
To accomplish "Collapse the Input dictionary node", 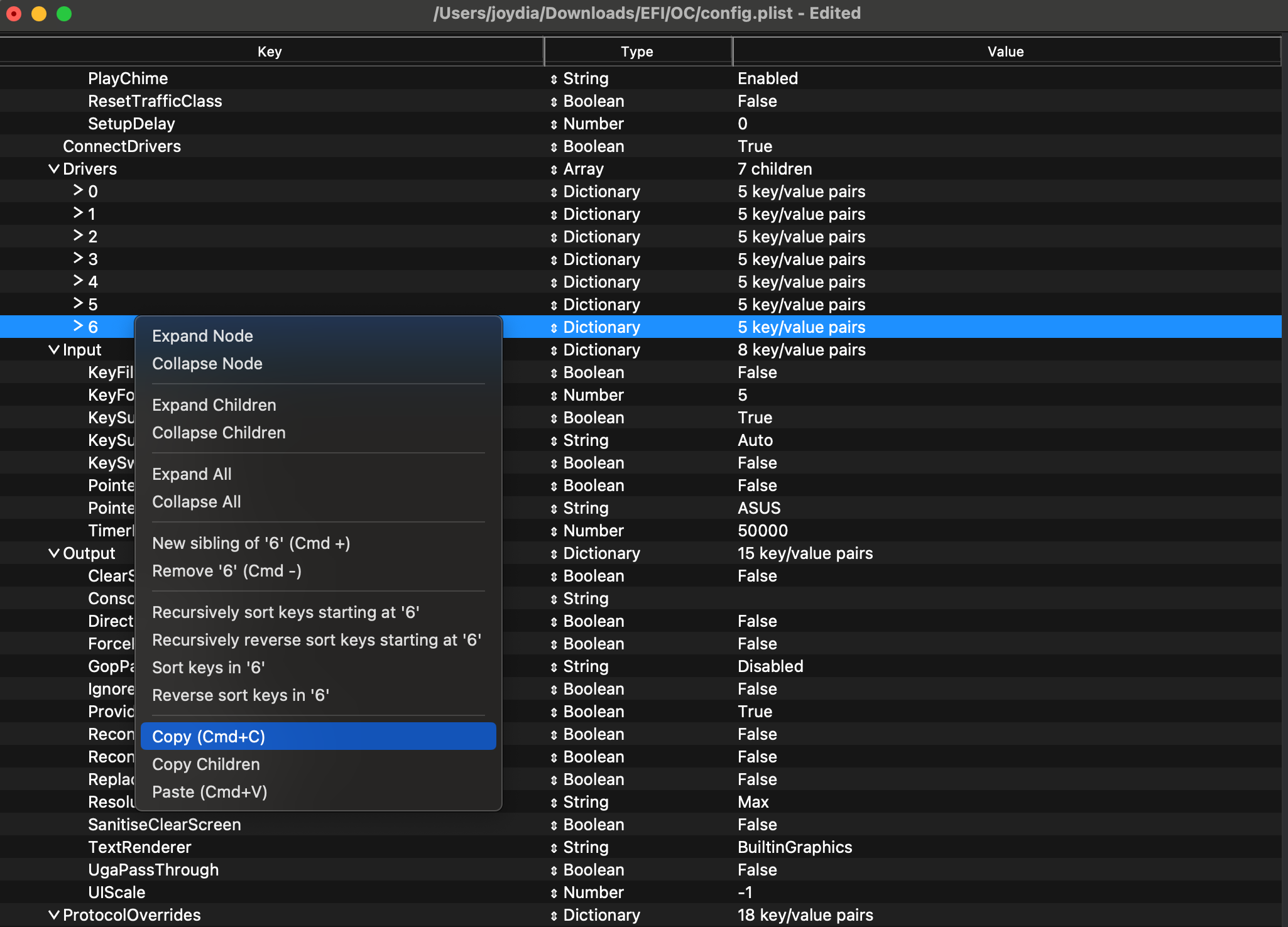I will point(54,350).
